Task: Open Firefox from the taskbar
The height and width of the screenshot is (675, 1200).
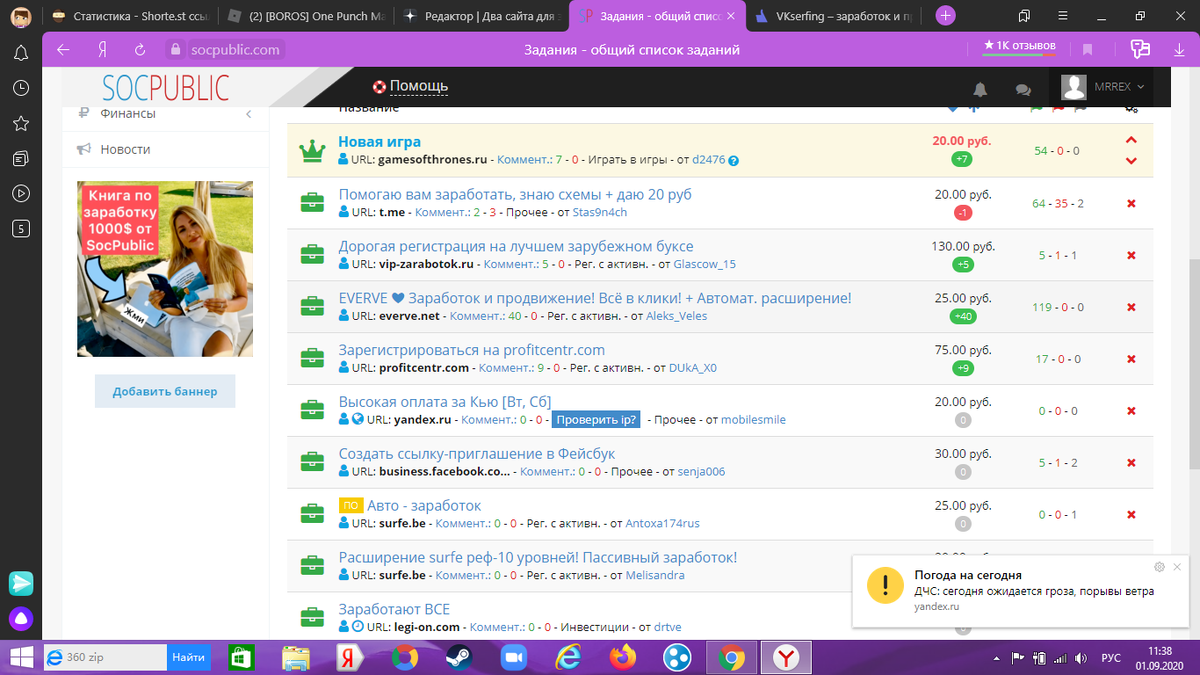Action: (622, 657)
